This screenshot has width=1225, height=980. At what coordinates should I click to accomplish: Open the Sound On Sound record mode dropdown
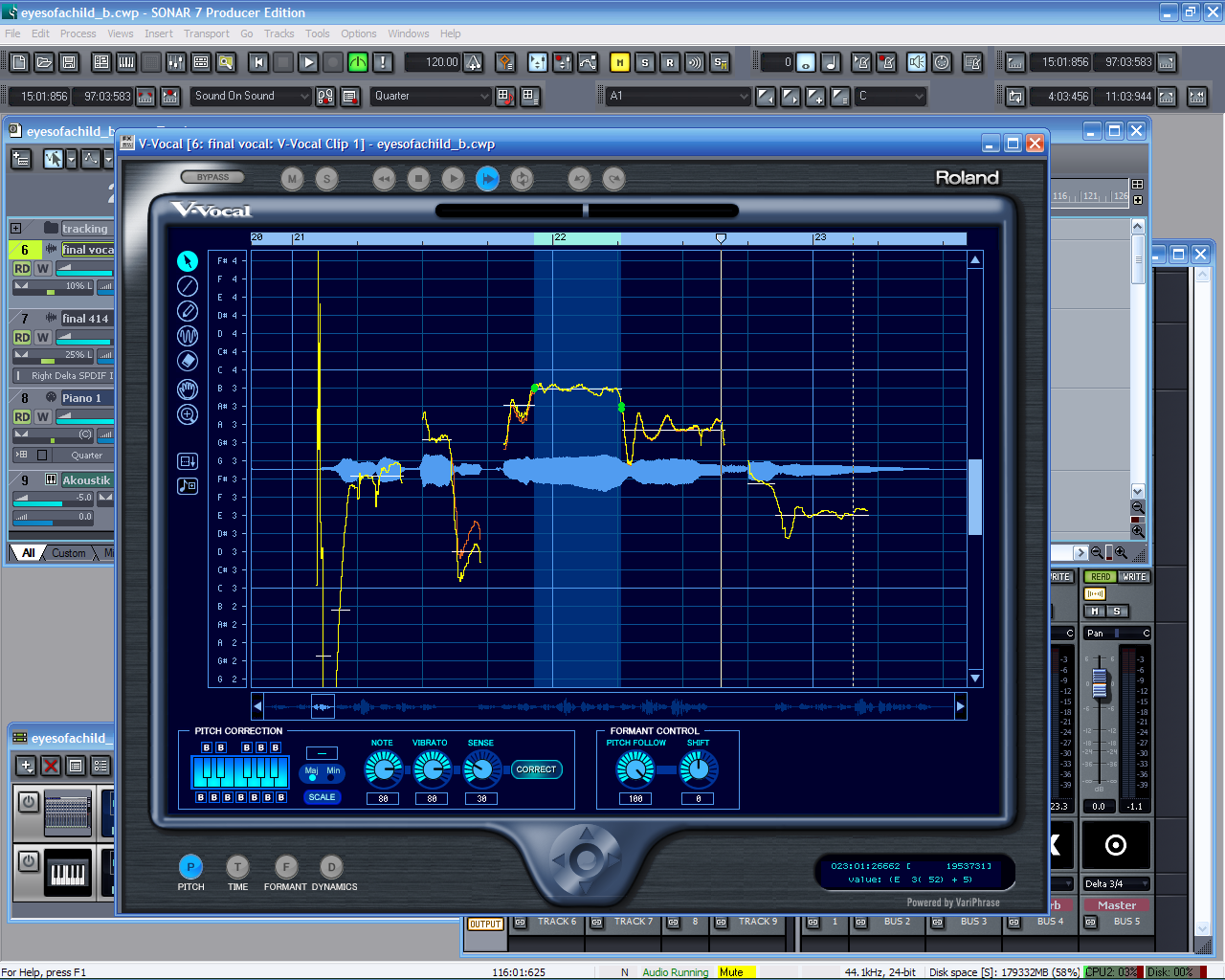click(253, 96)
